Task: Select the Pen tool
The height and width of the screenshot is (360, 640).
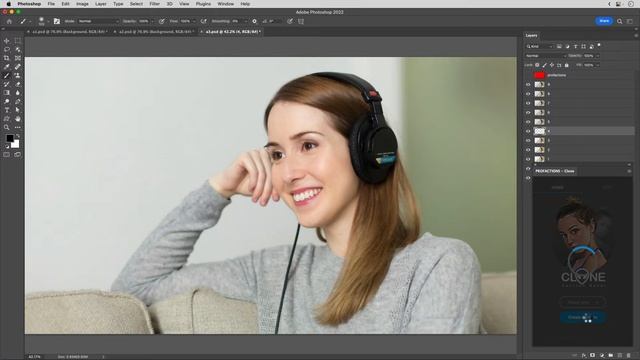Action: tap(18, 101)
